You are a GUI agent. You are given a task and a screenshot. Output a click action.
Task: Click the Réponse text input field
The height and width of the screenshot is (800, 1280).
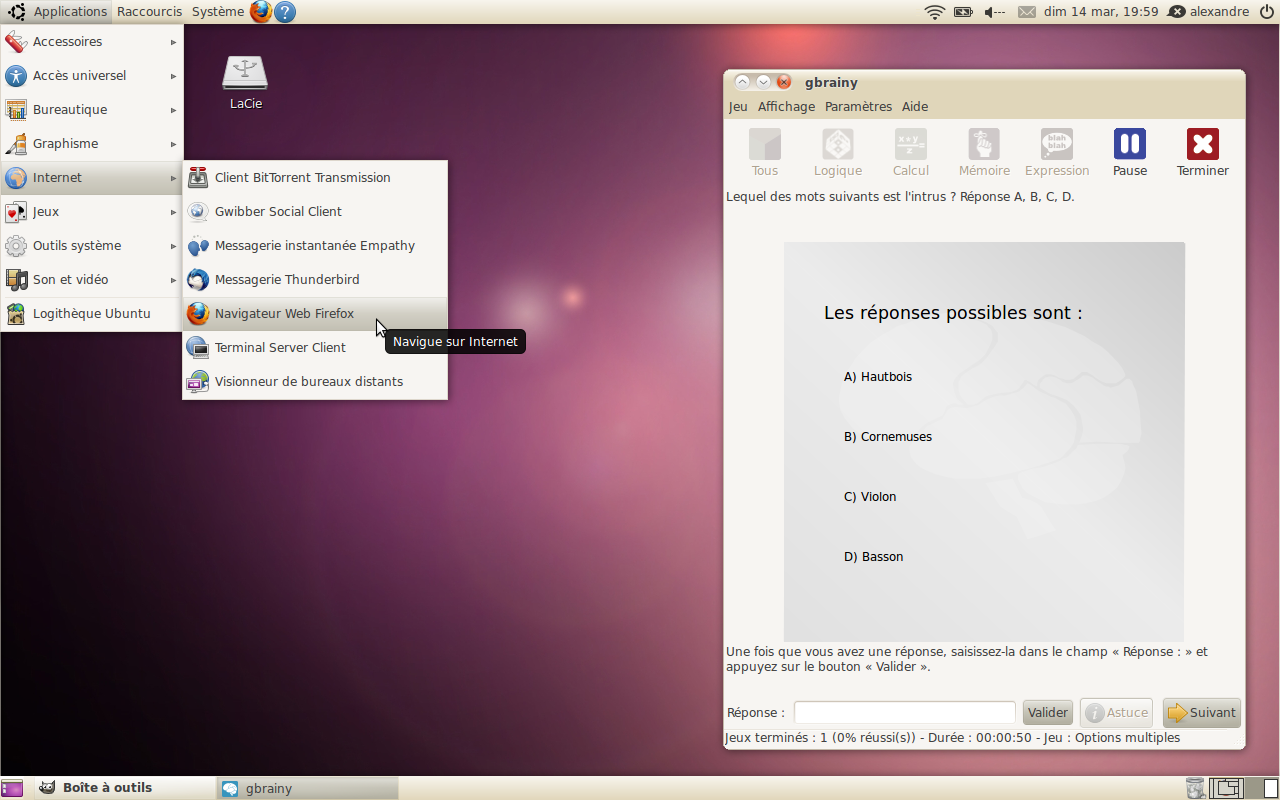904,713
